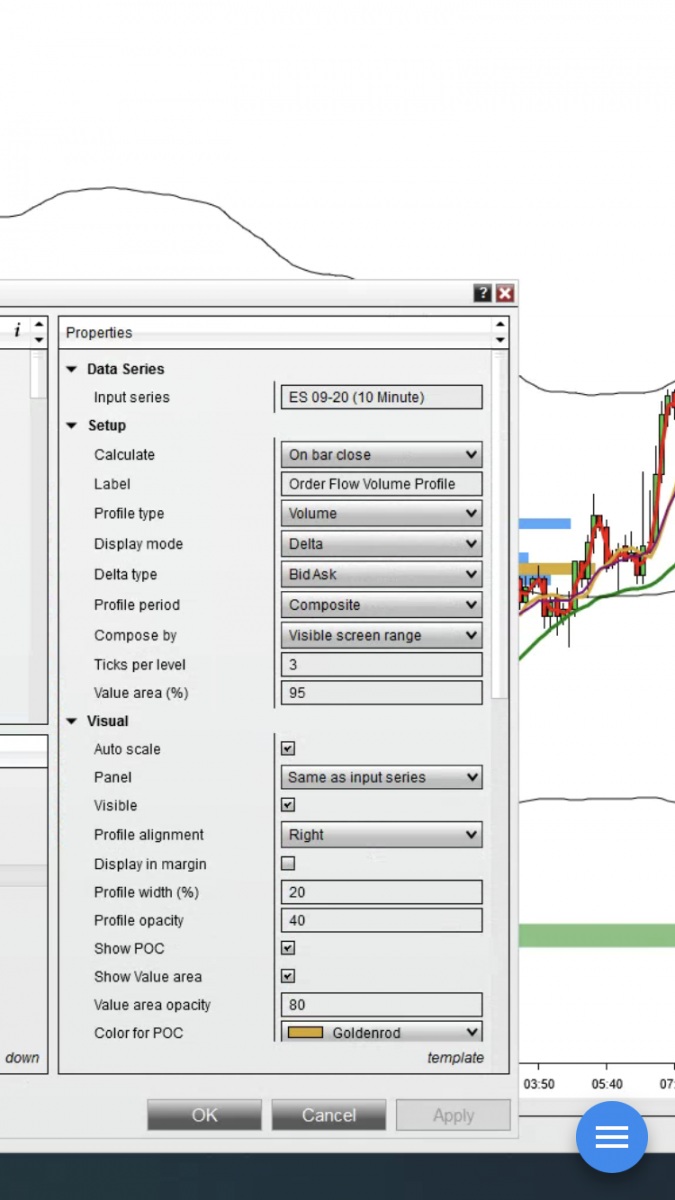Open the Profile type dropdown
The height and width of the screenshot is (1200, 675).
point(381,514)
